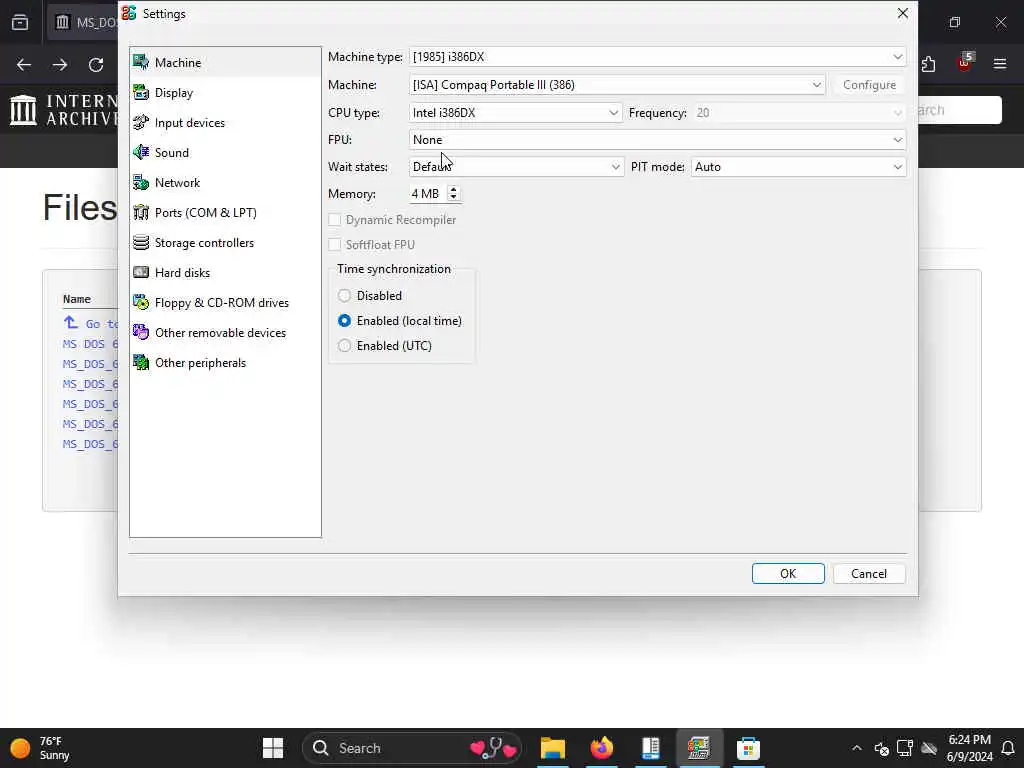Open File Explorer from the taskbar
1024x768 pixels.
[x=552, y=748]
